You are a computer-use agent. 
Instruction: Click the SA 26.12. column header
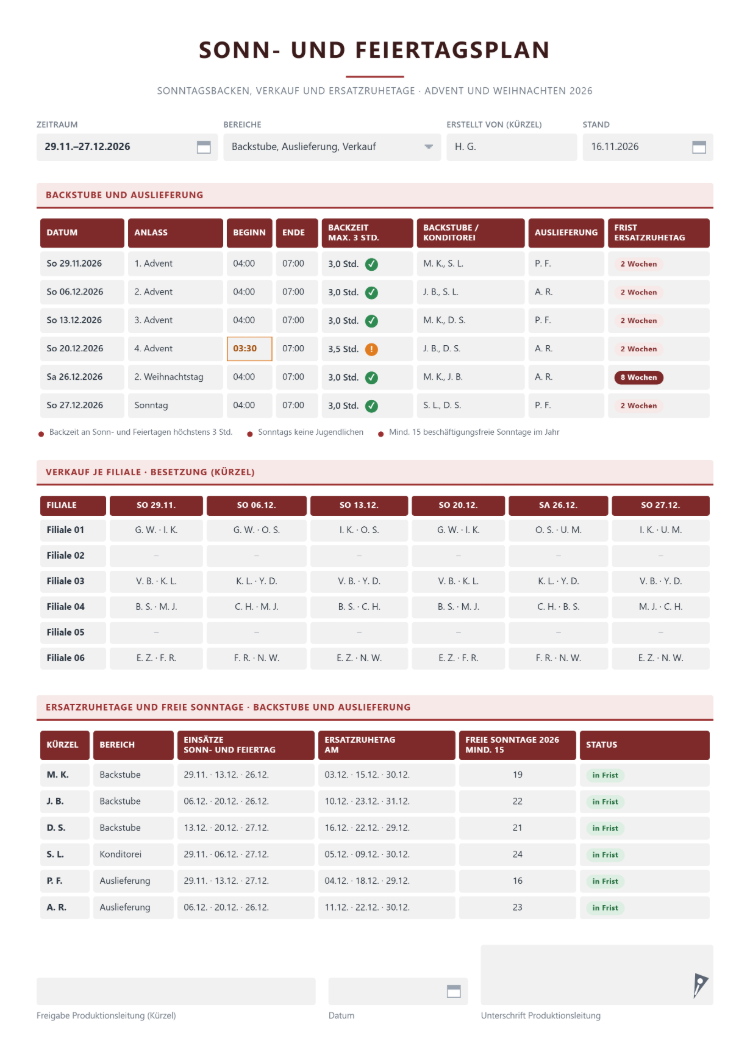(558, 506)
